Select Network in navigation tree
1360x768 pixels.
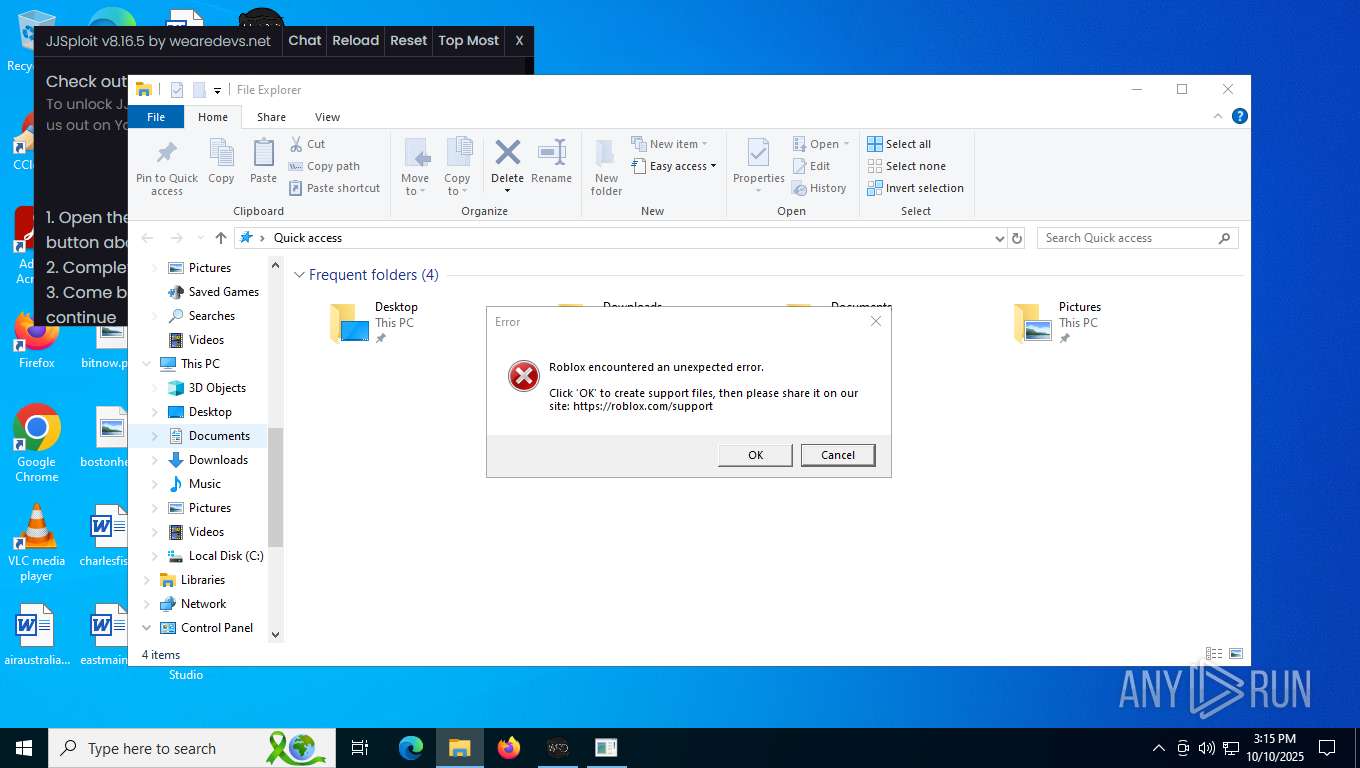click(203, 604)
